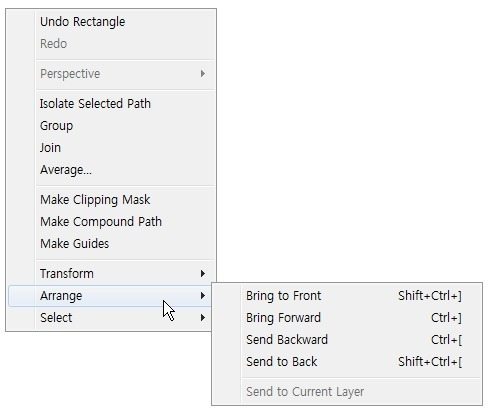
Task: Click the Arrange submenu arrow
Action: 203,296
